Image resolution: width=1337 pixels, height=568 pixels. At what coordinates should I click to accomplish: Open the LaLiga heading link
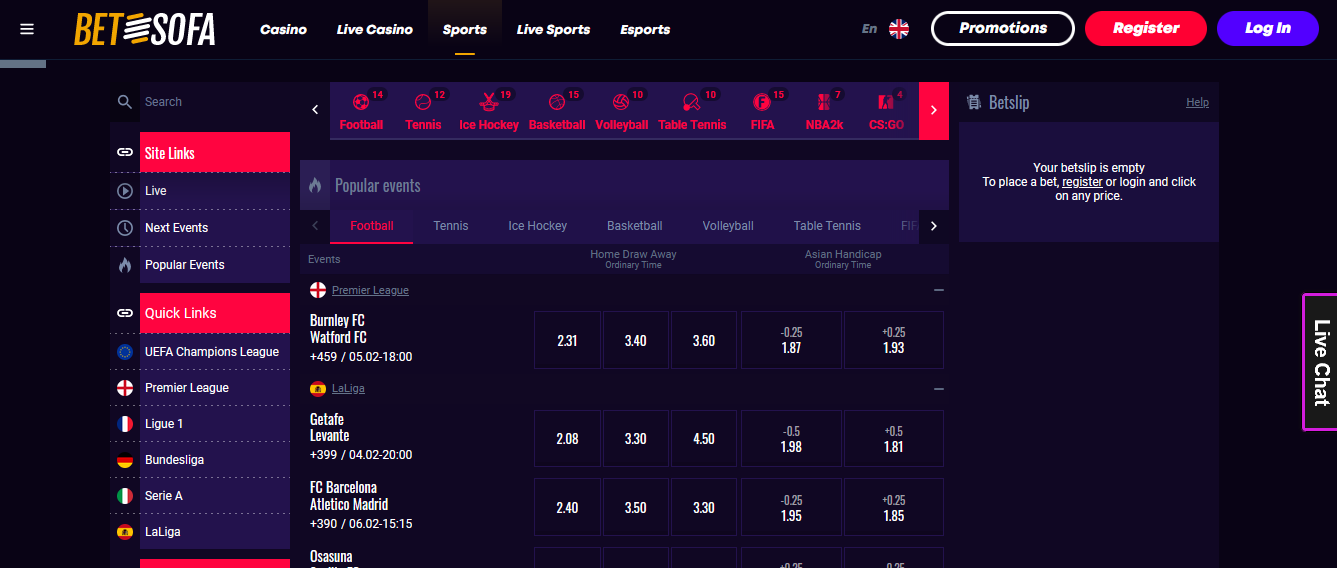[348, 389]
